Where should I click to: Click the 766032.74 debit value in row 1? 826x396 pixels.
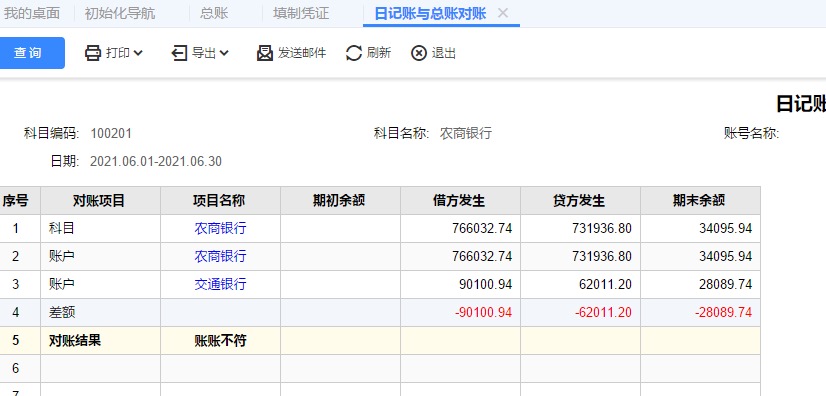[x=482, y=229]
